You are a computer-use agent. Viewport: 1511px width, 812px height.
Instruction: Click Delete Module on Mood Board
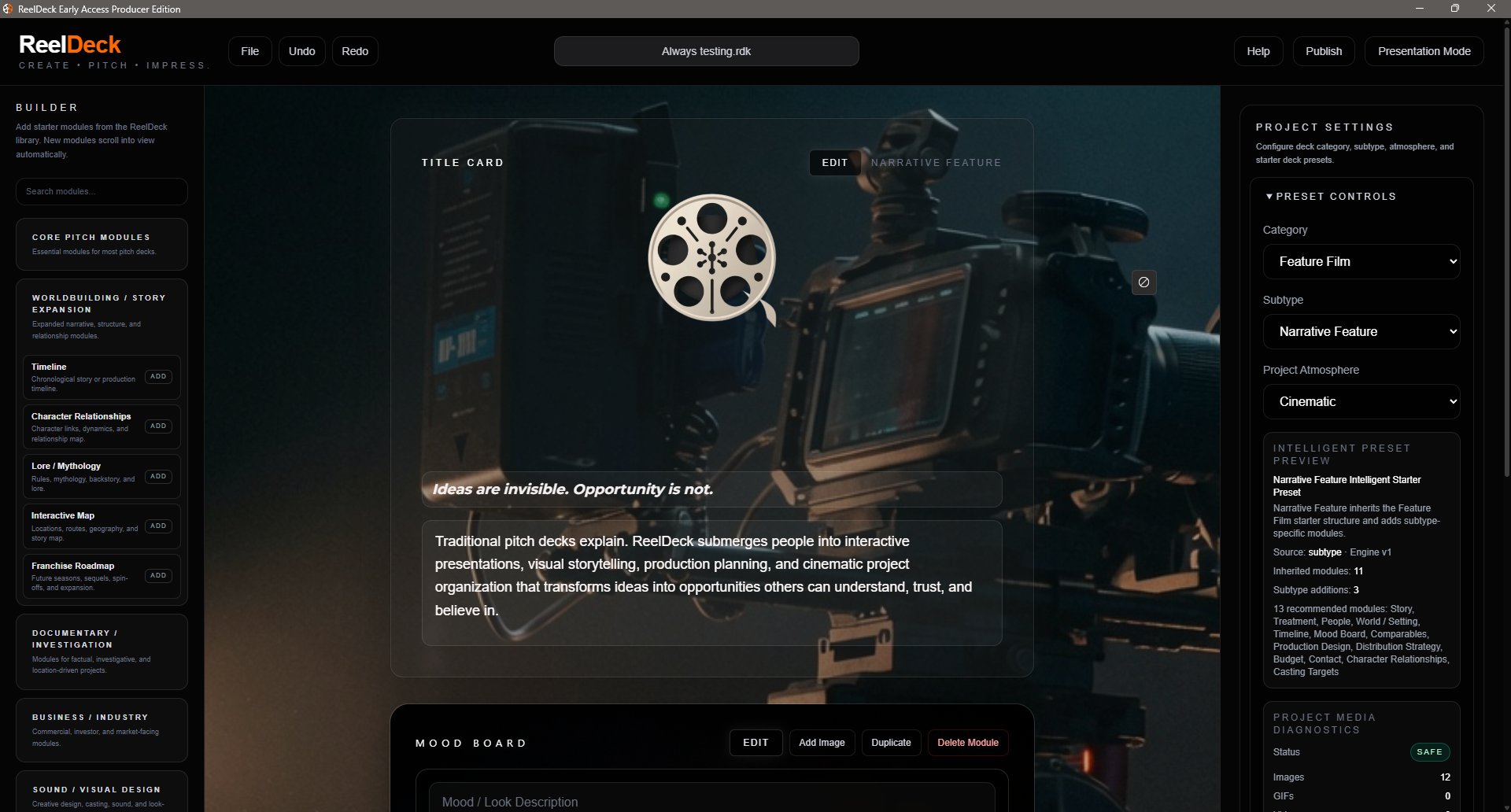point(968,743)
